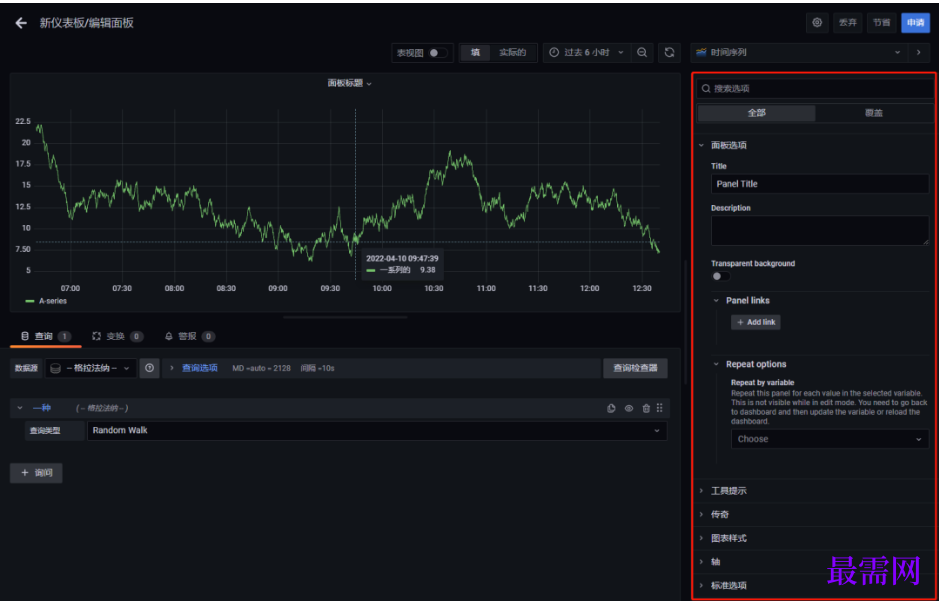Switch to the 覆盖 overrides tab
Image resolution: width=939 pixels, height=602 pixels.
pyautogui.click(x=873, y=113)
